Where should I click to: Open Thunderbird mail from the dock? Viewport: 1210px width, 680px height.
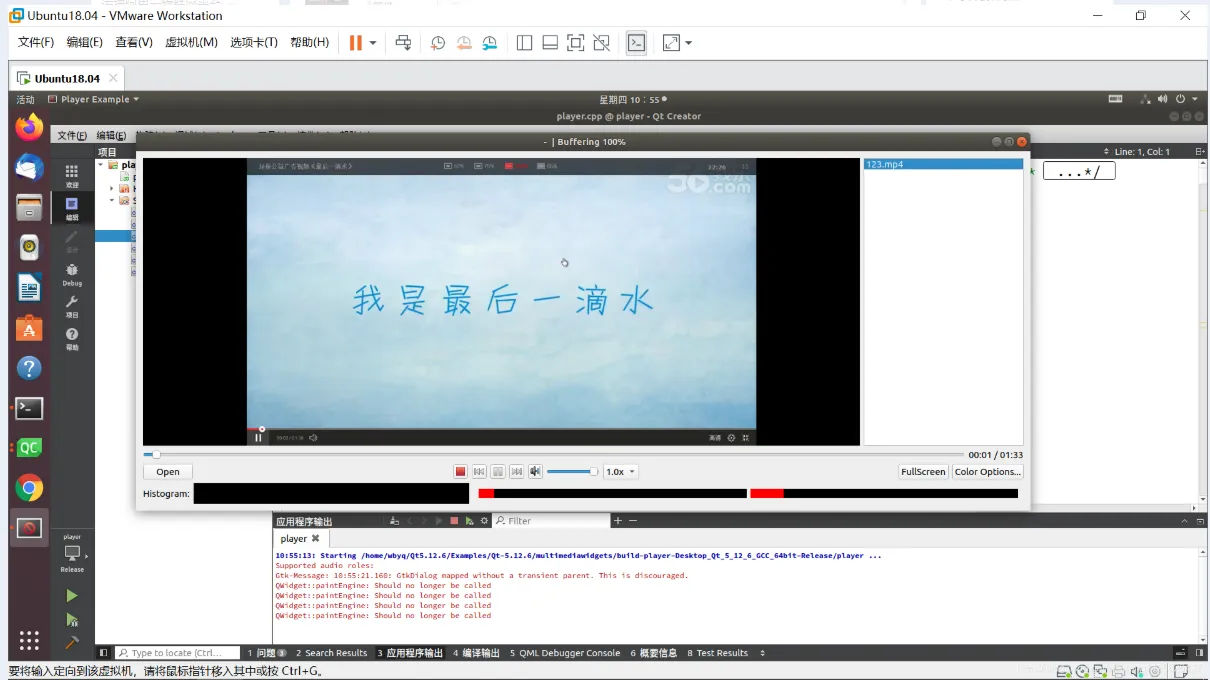coord(29,167)
